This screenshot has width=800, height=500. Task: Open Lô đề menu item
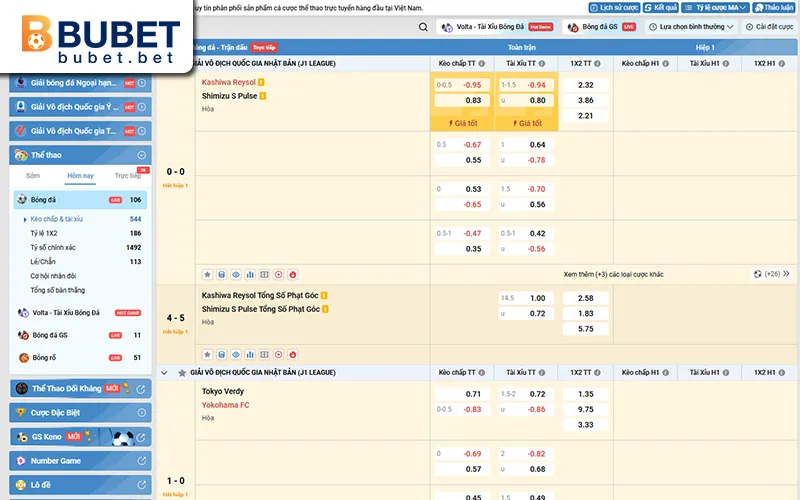click(80, 485)
